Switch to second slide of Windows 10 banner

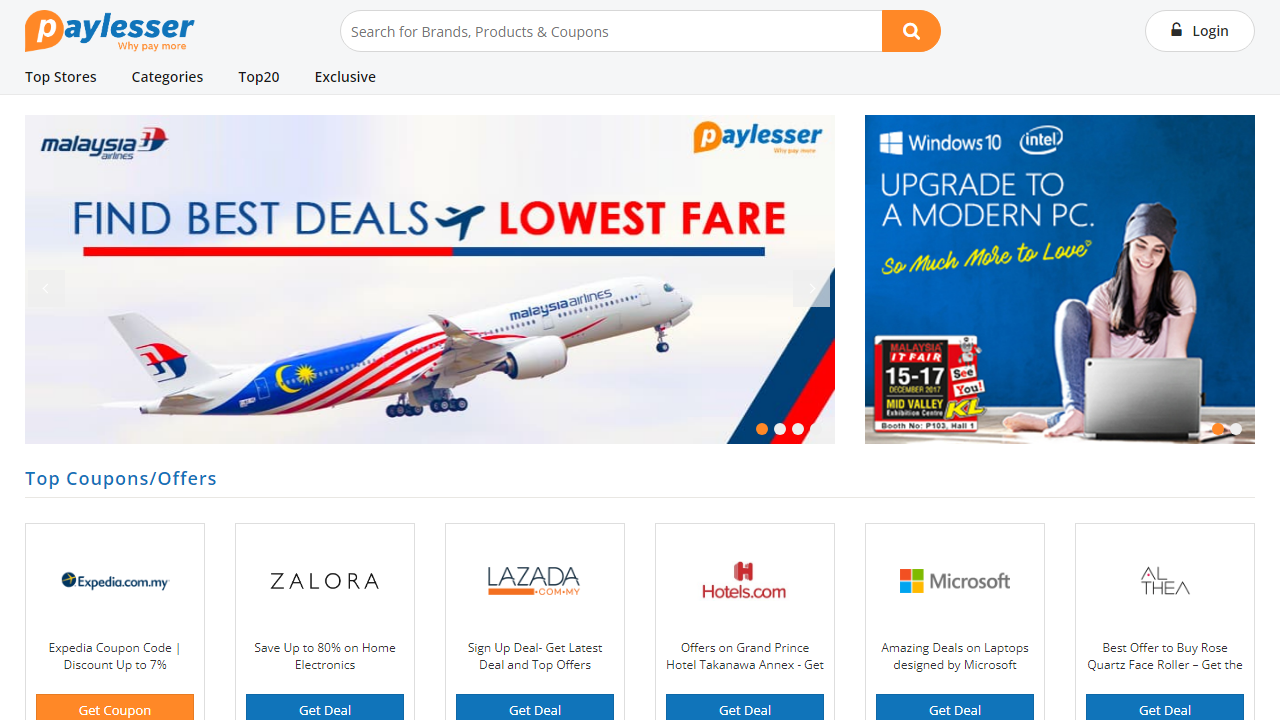1236,429
